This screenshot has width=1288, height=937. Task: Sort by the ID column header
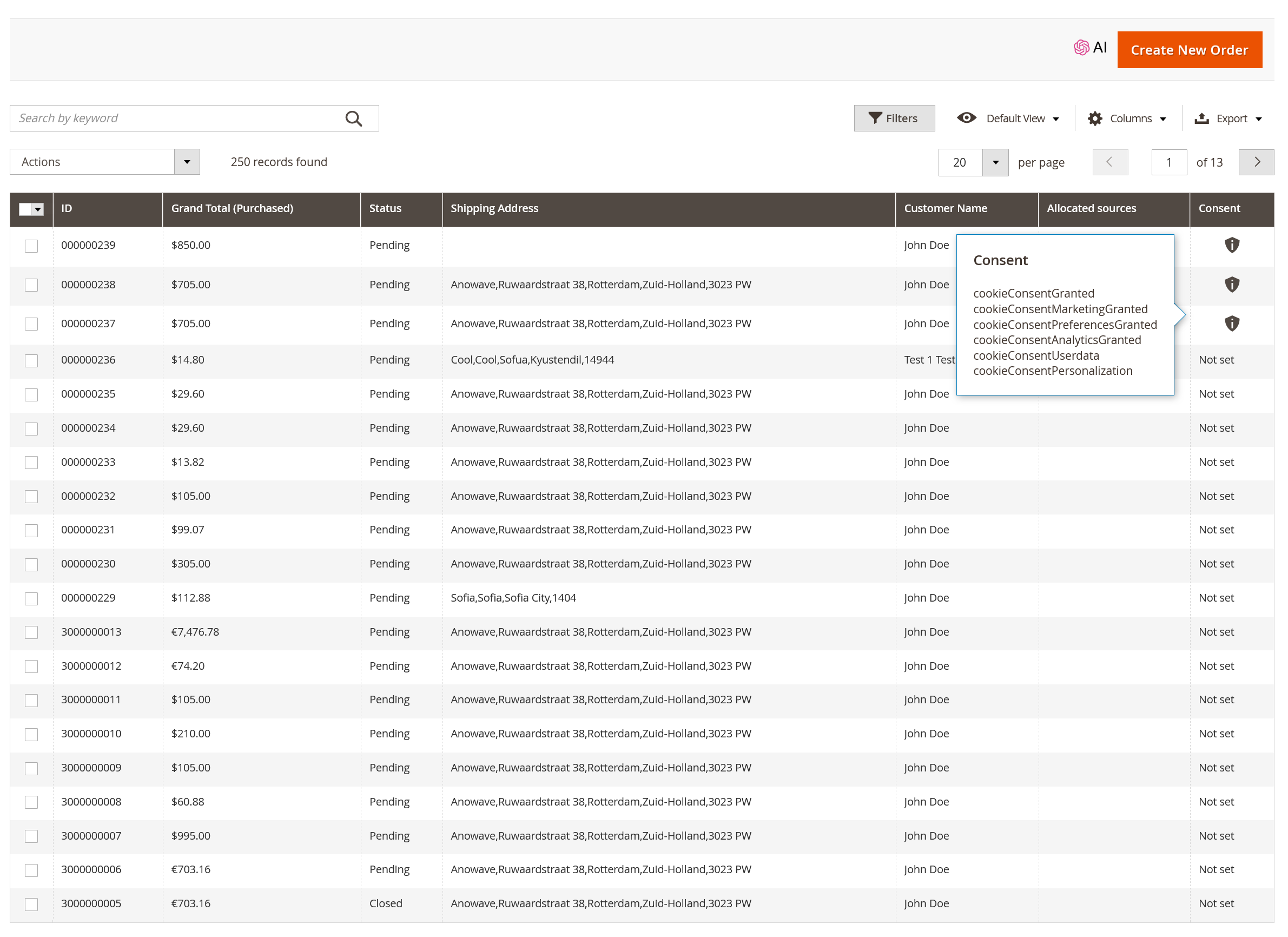click(108, 208)
